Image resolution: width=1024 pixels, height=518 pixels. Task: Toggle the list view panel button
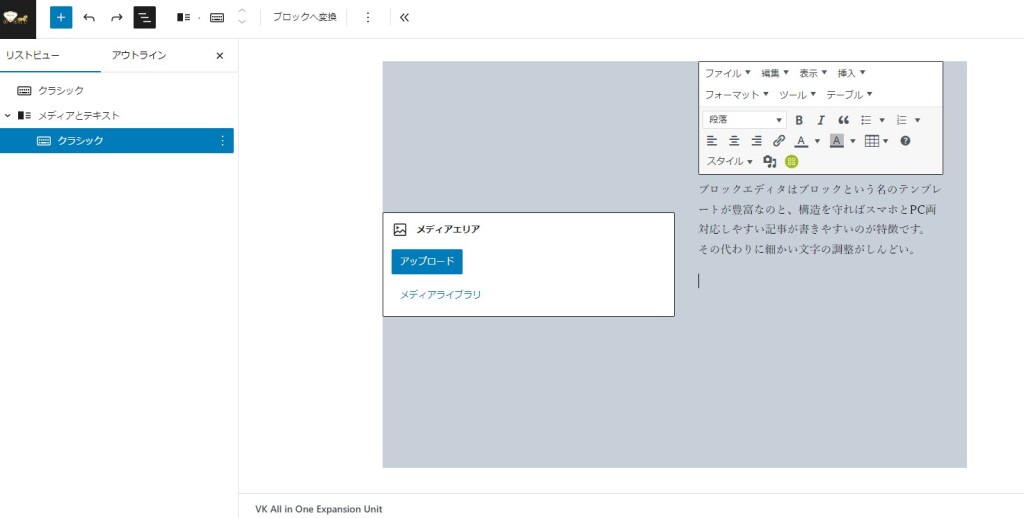tap(145, 17)
